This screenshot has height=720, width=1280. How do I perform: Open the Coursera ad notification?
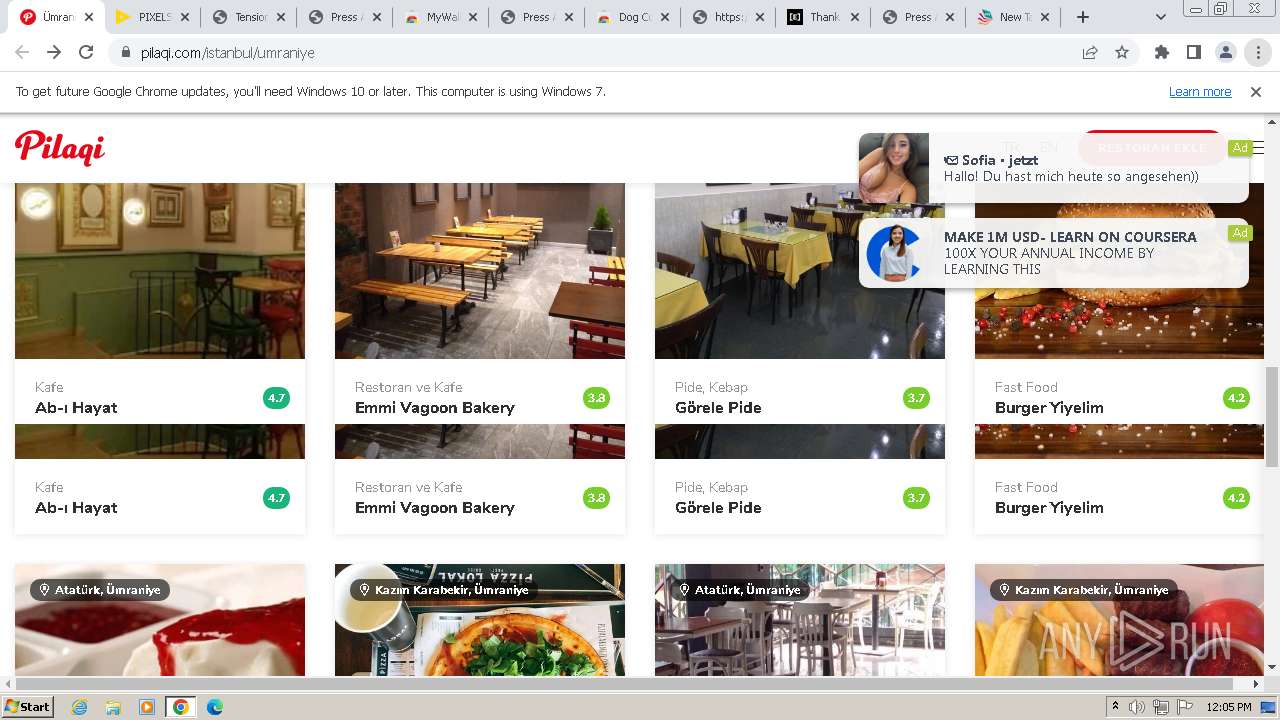(x=1054, y=253)
